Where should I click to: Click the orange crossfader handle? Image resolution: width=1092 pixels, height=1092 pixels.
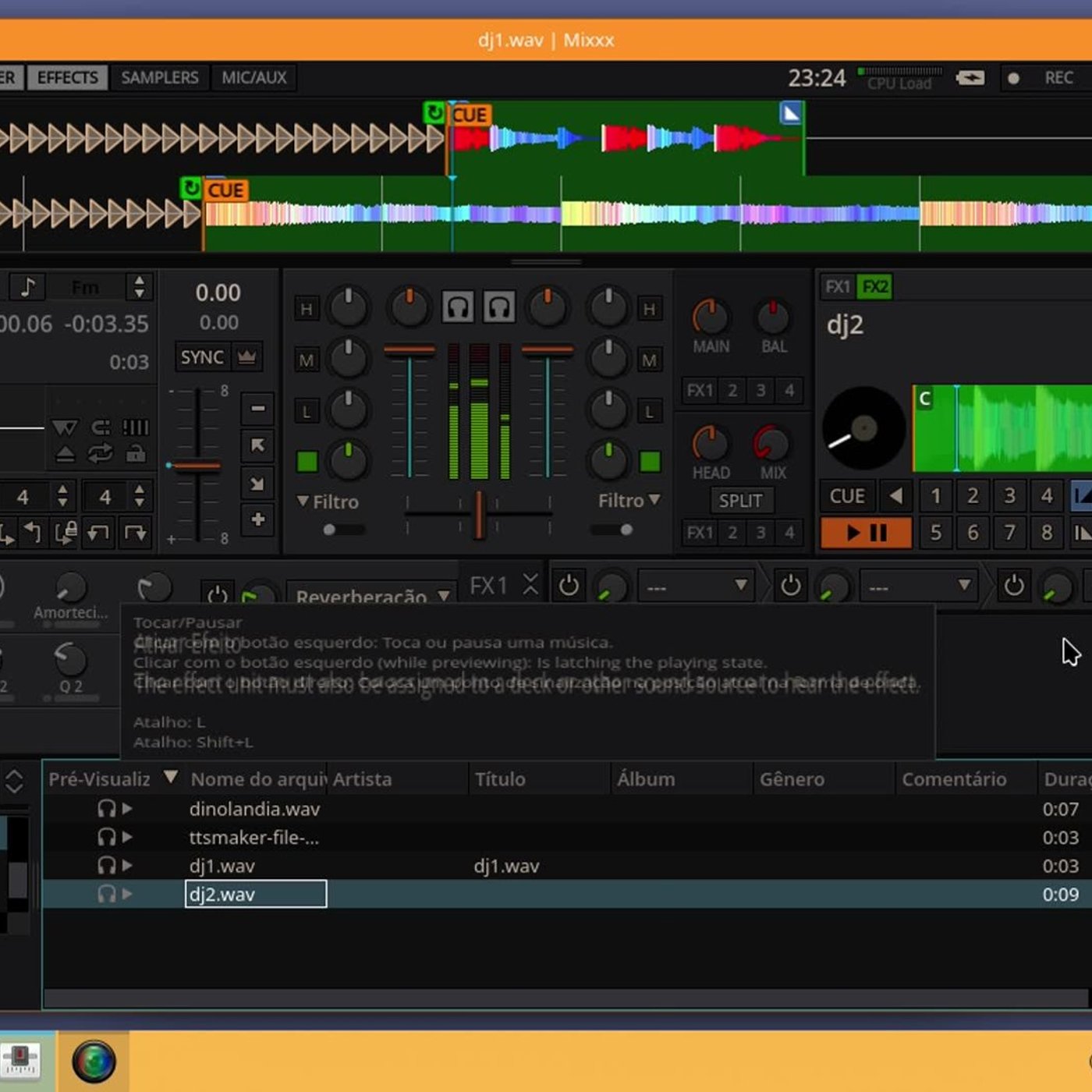pos(480,514)
